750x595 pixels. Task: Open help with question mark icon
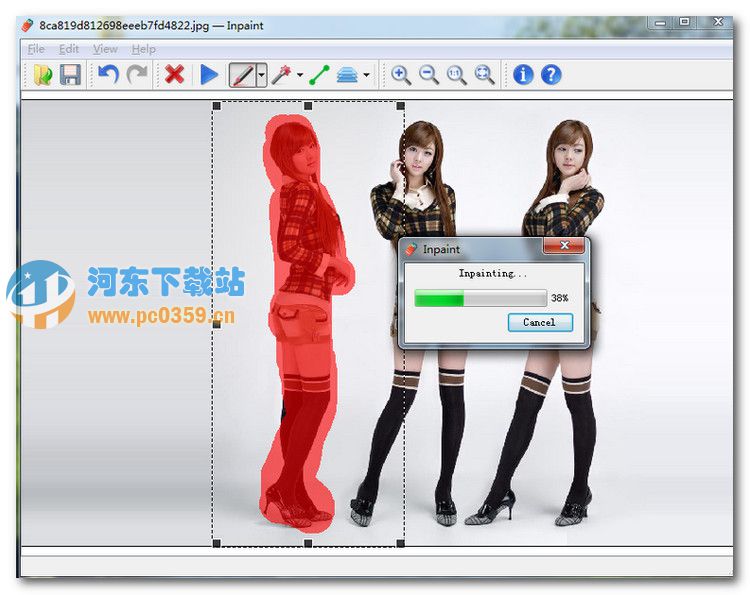[x=551, y=75]
